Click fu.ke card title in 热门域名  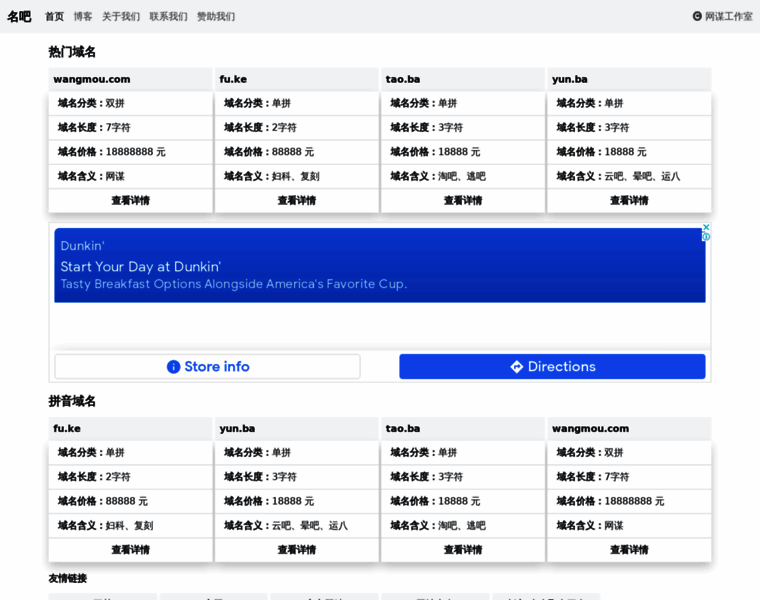(x=233, y=79)
